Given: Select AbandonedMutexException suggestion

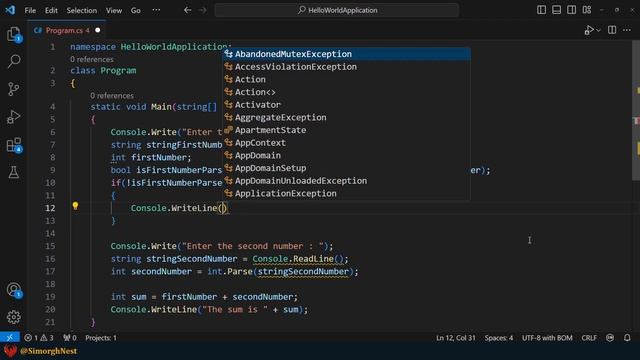Looking at the screenshot, I should coord(347,54).
